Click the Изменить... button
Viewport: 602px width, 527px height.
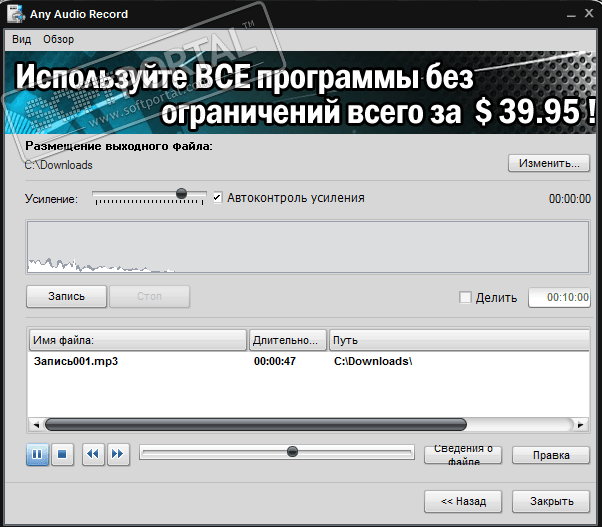click(549, 163)
